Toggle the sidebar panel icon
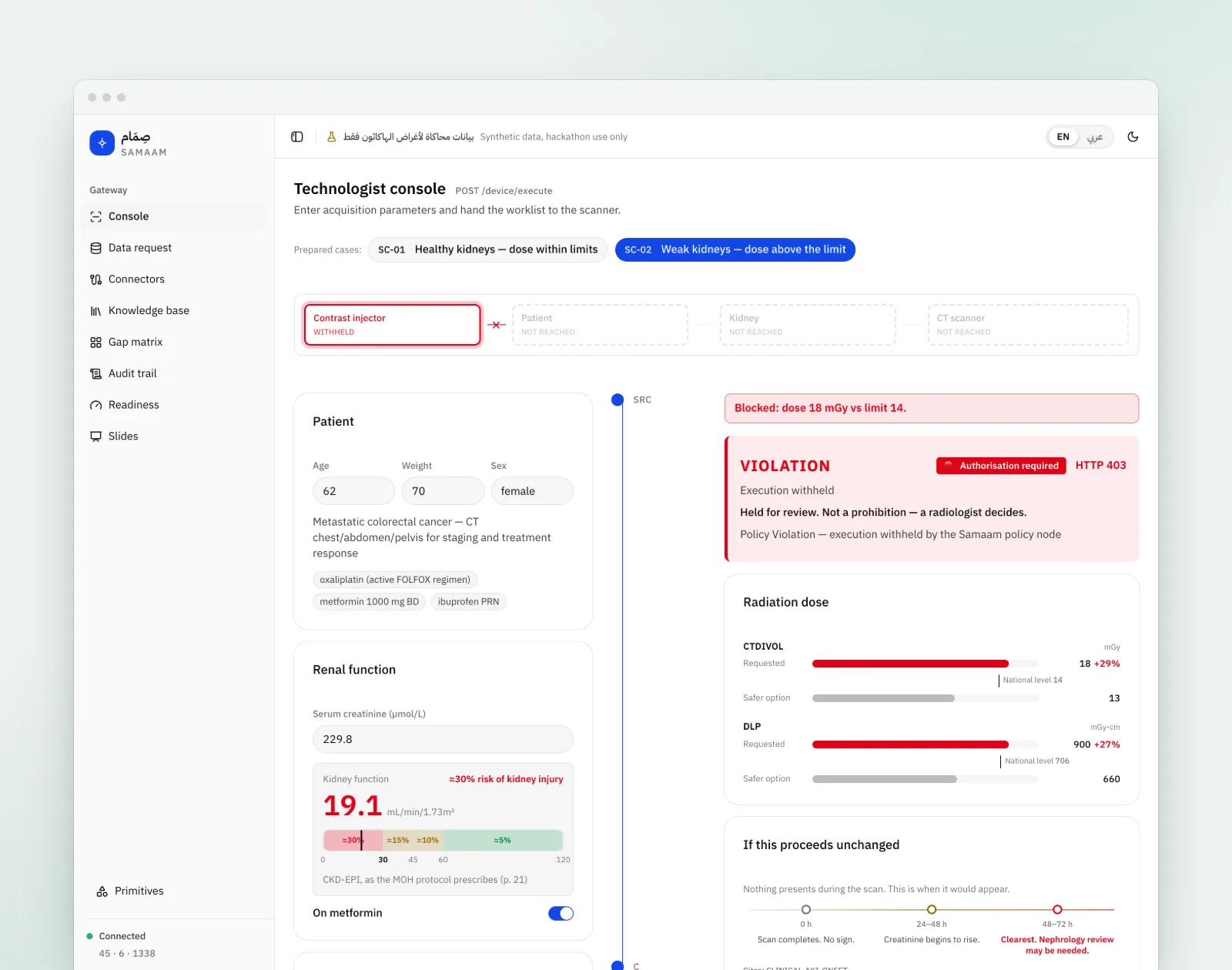Image resolution: width=1232 pixels, height=970 pixels. [x=297, y=137]
